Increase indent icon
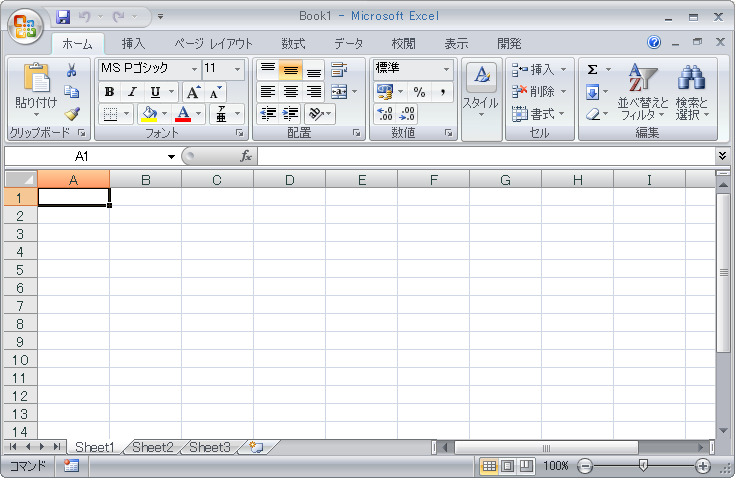Screen dimensions: 735x478 (x=291, y=114)
